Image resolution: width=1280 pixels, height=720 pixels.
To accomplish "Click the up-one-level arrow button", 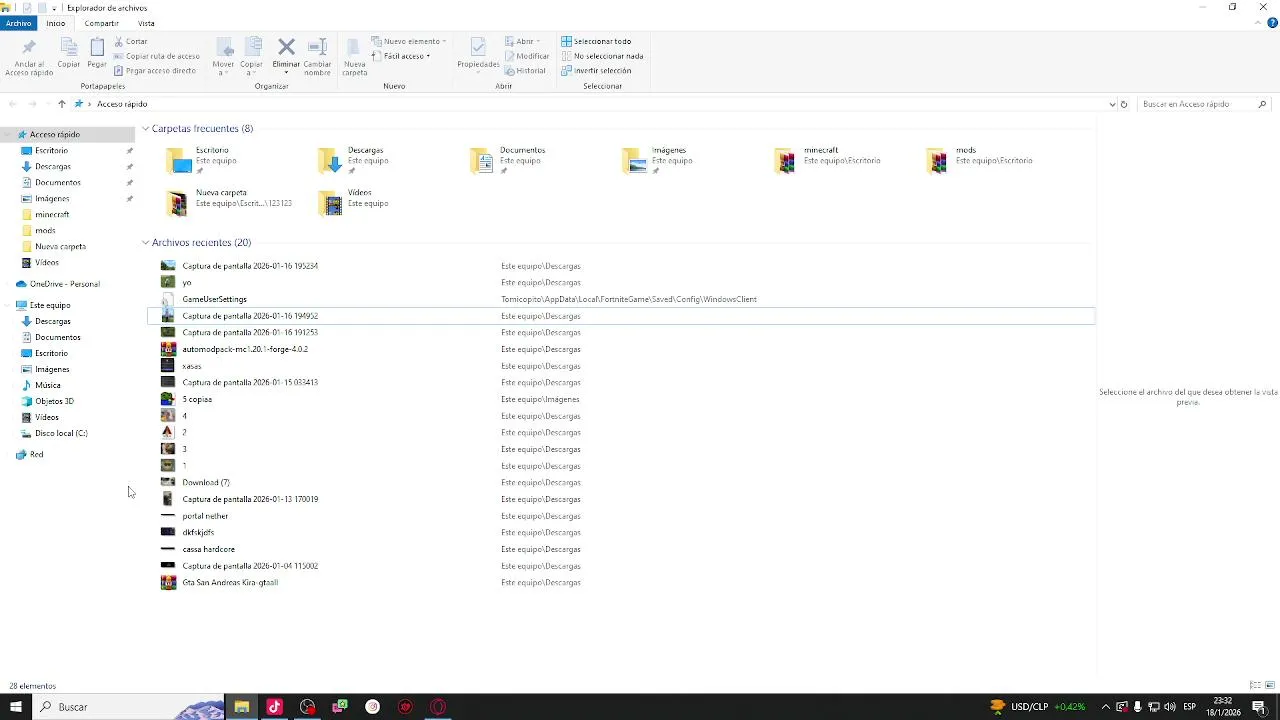I will click(61, 104).
